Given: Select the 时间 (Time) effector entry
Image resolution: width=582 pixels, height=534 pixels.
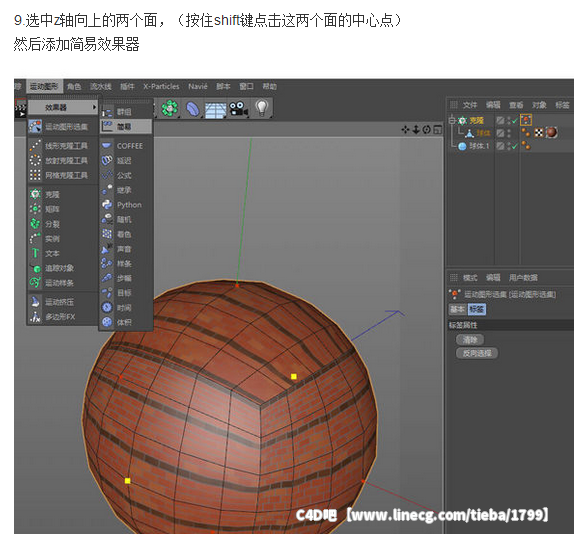Looking at the screenshot, I should [x=126, y=308].
